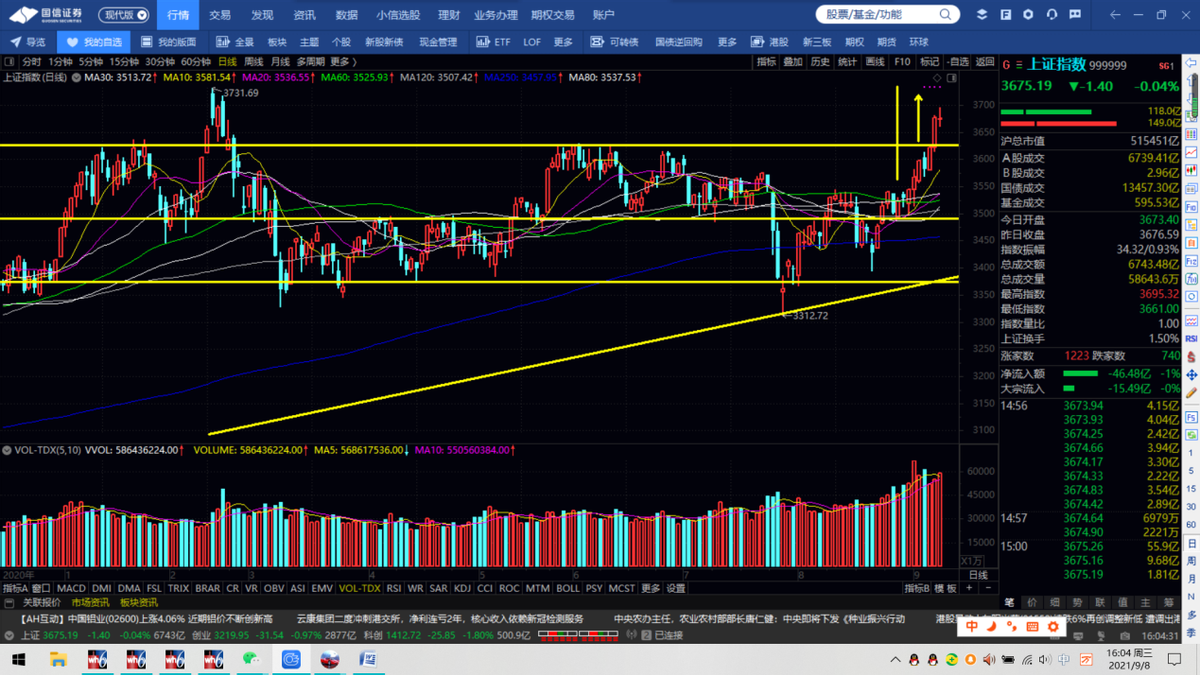The width and height of the screenshot is (1200, 675).
Task: Open the 期权交易 options trading tab
Action: click(553, 15)
